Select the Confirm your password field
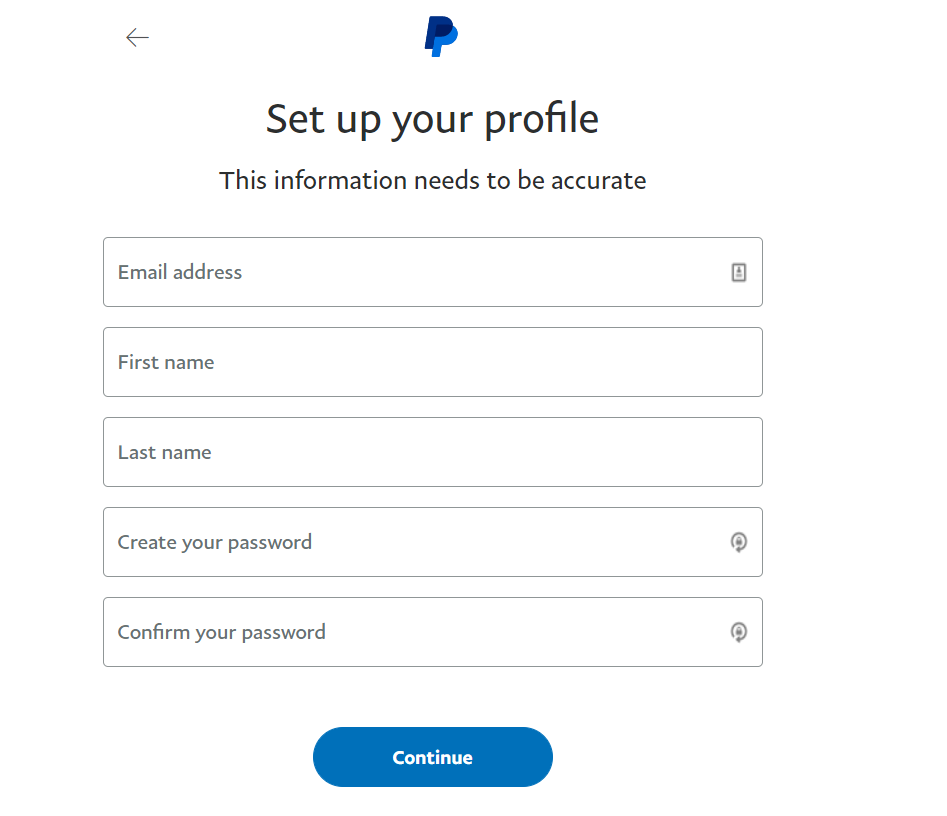This screenshot has width=947, height=816. click(x=432, y=632)
